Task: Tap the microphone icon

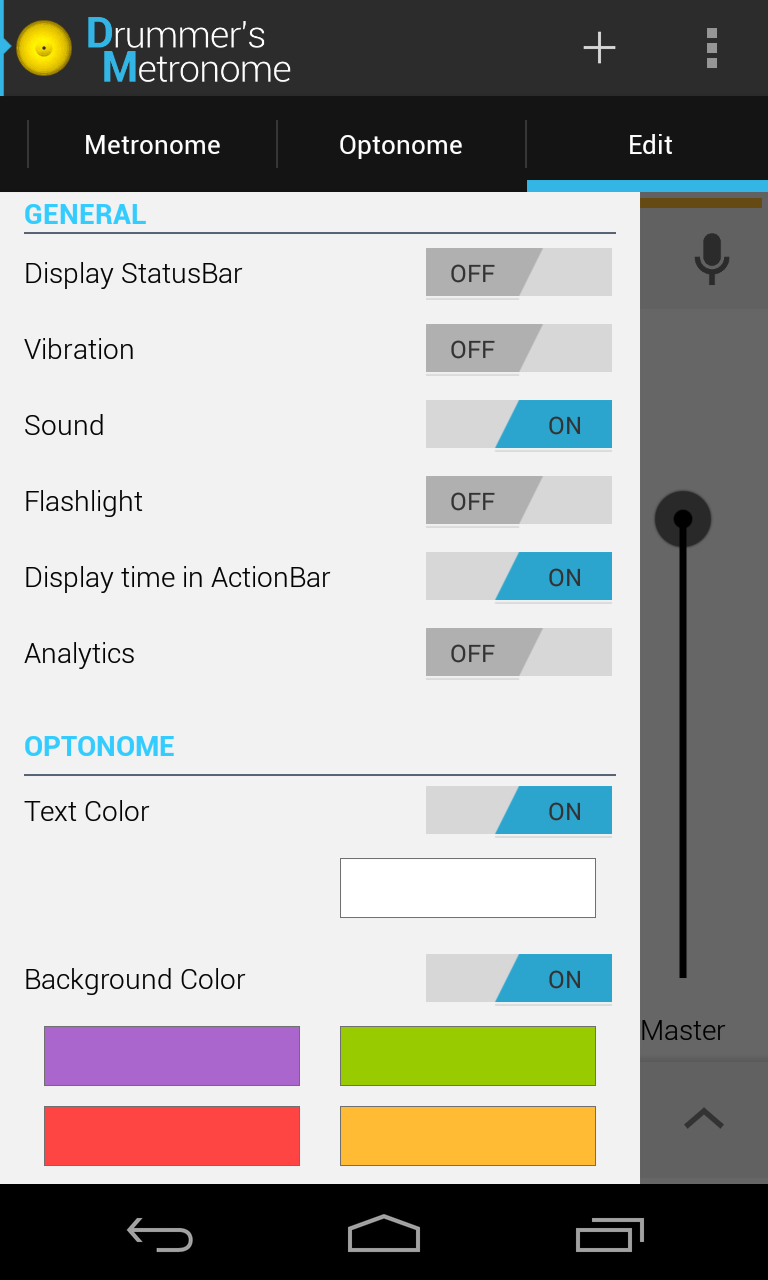Action: pos(711,258)
